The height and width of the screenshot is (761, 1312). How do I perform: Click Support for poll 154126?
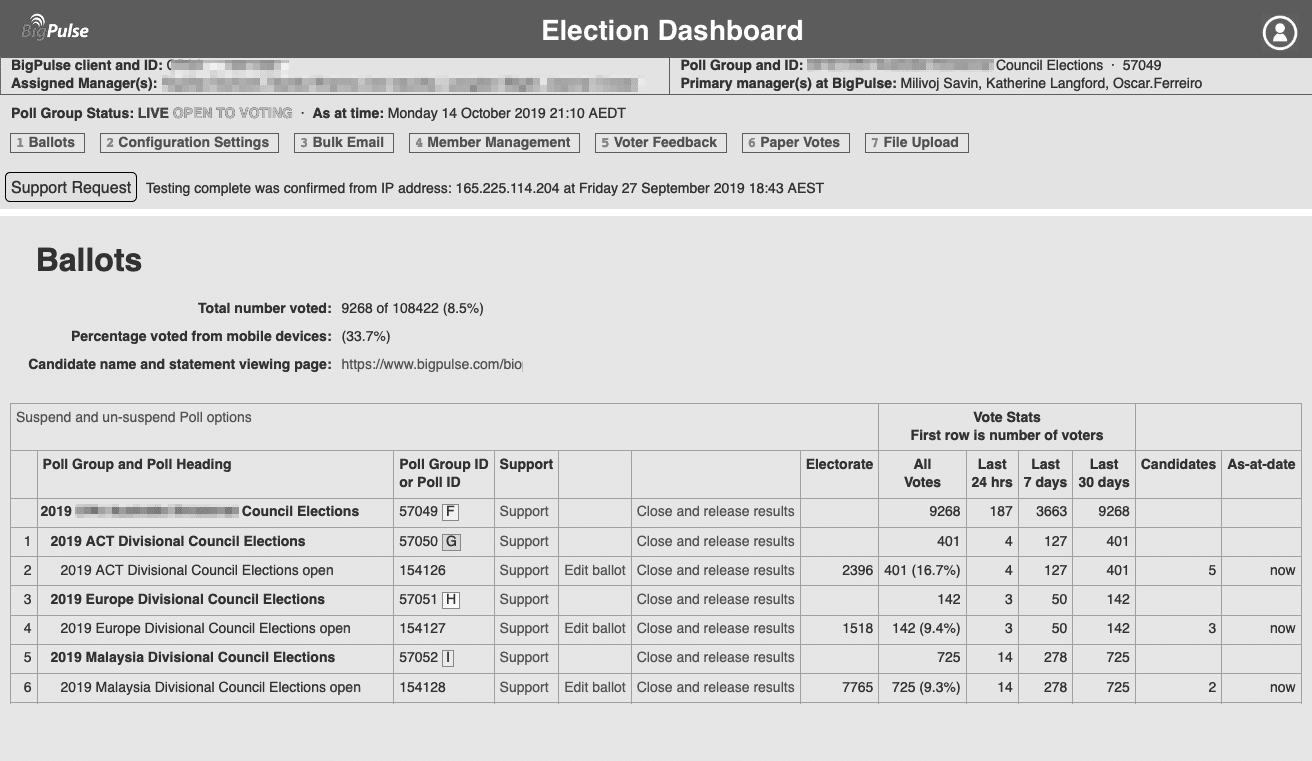[x=524, y=571]
